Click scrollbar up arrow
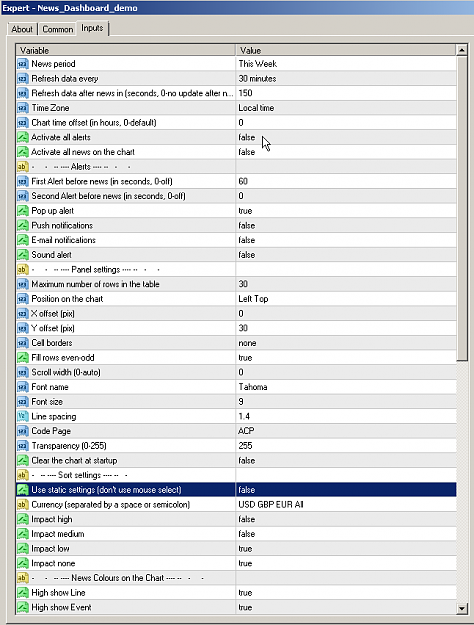The width and height of the screenshot is (474, 625). 462,50
